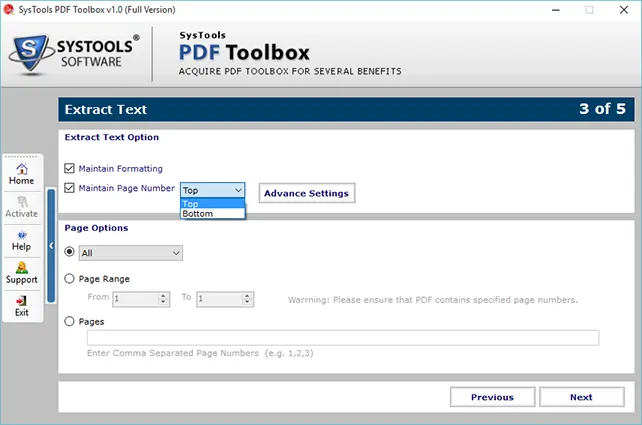Decrease the To page value with down arrow
Viewport: 642px width, 425px height.
click(x=247, y=303)
